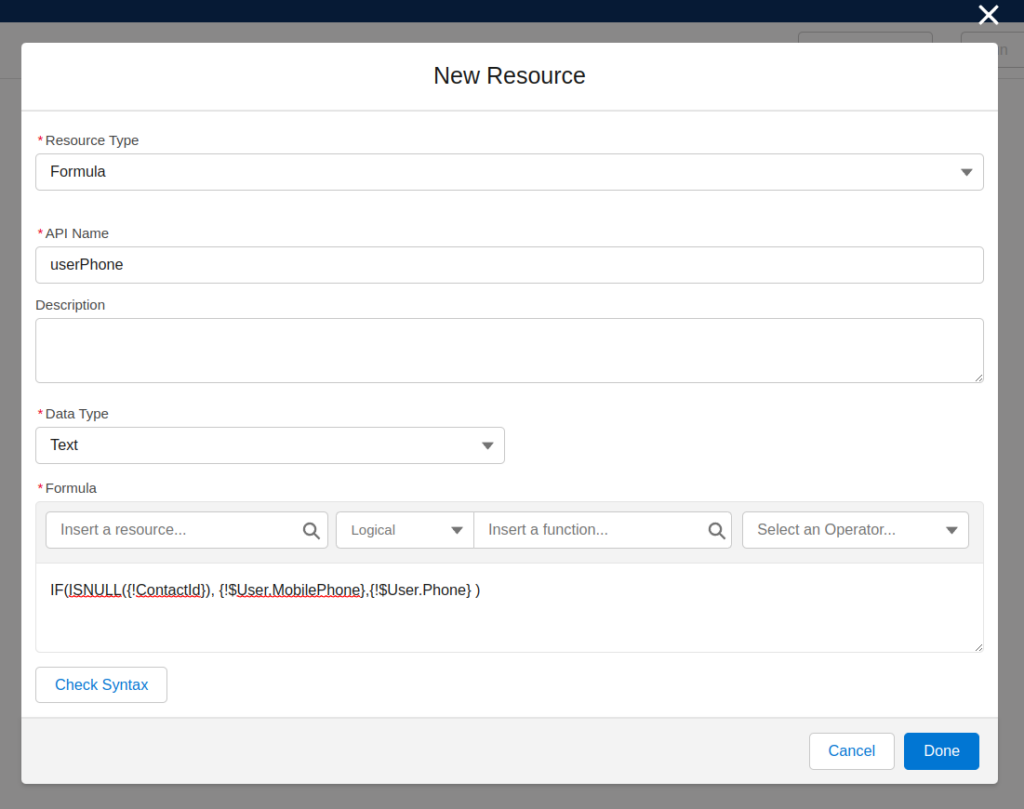Click empty space inside the formula editor
Screen dimensions: 1024x809
tap(509, 625)
